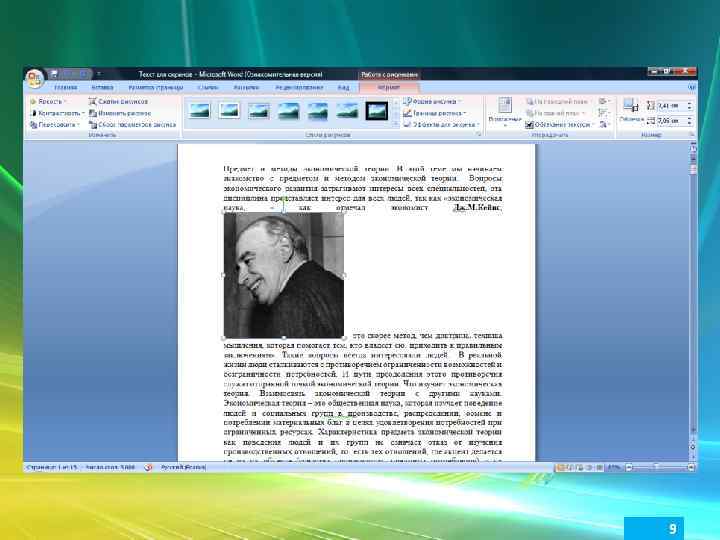Viewport: 720px width, 540px height.
Task: Click page count indicator in status bar
Action: pyautogui.click(x=51, y=467)
